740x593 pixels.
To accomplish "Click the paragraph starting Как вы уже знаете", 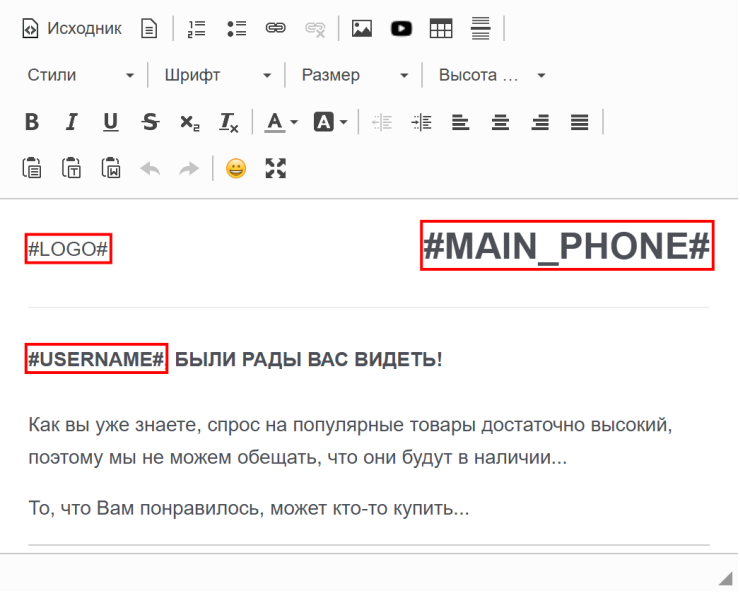I will point(350,441).
